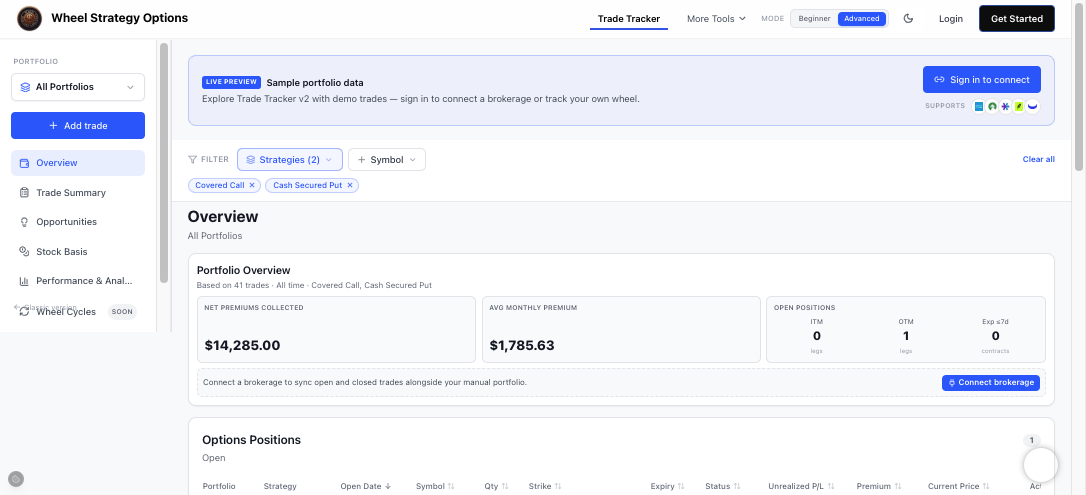
Task: Click the Wheel Cycles refresh icon
Action: pos(24,312)
